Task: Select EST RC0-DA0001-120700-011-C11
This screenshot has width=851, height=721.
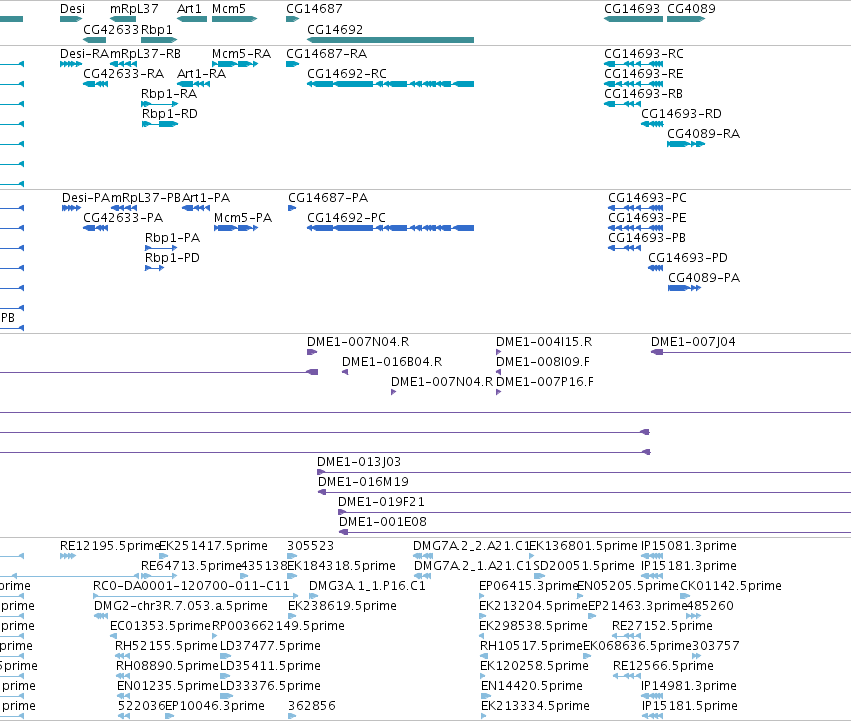Action: (x=191, y=586)
